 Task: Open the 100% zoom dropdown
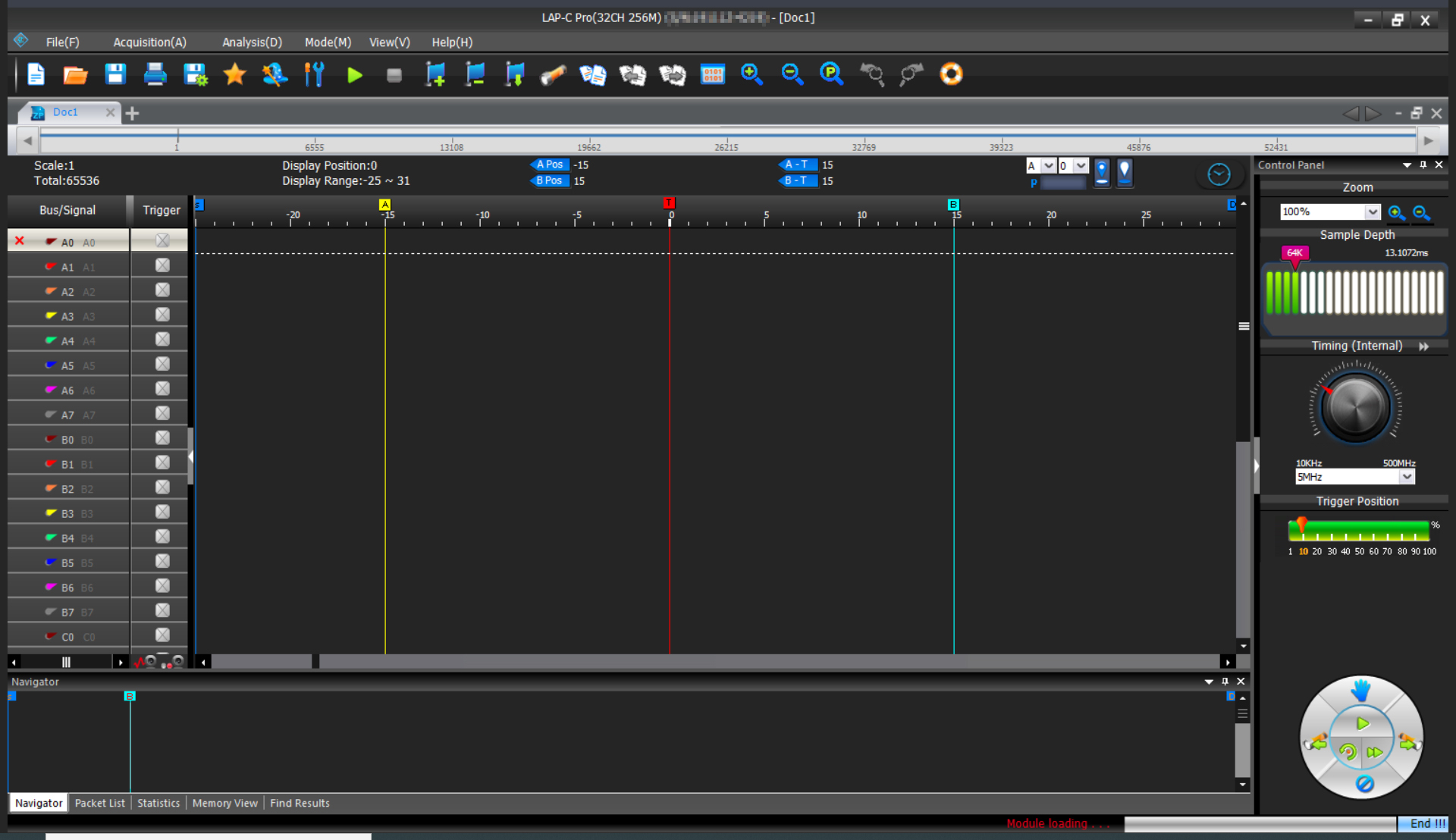point(1372,212)
